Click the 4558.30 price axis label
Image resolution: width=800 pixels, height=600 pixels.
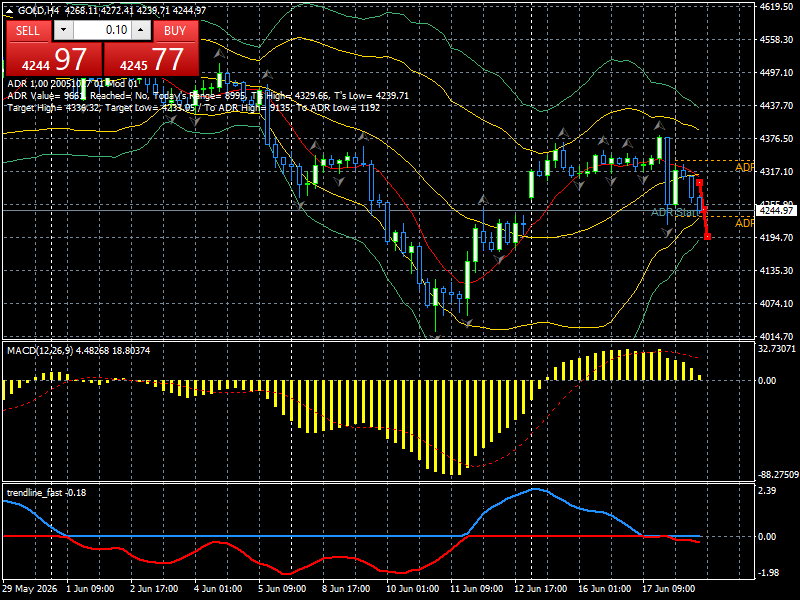tap(776, 39)
